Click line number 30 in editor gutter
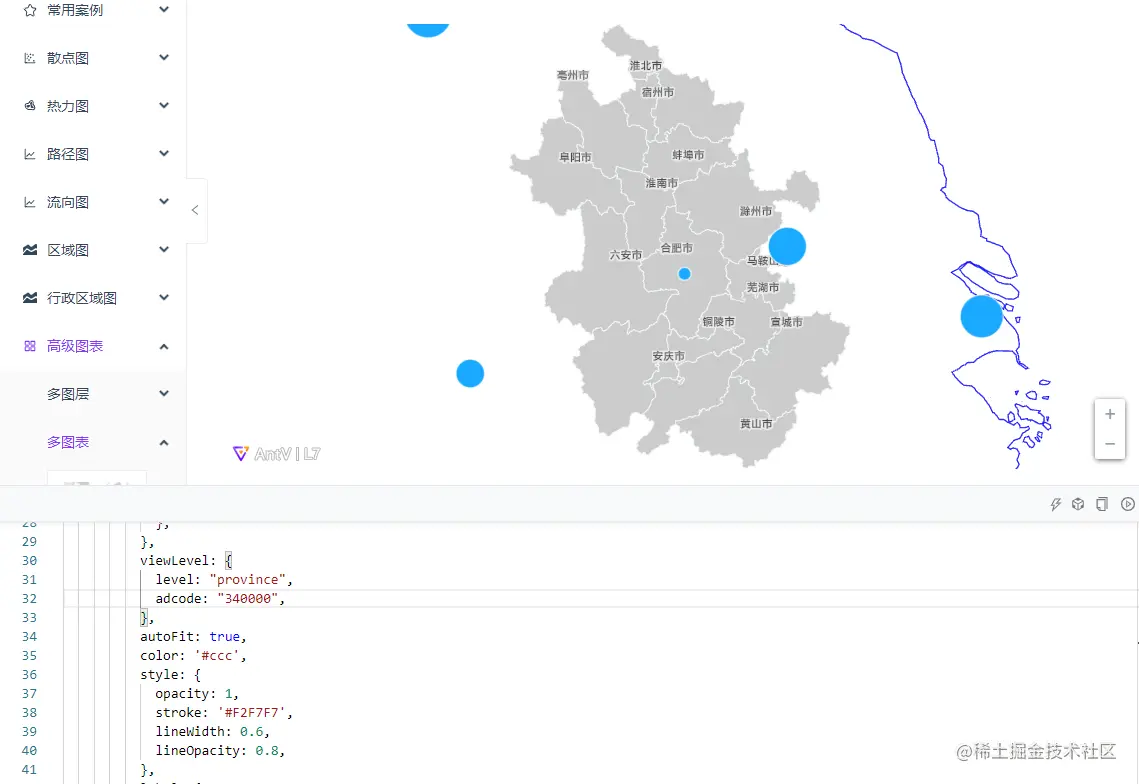The width and height of the screenshot is (1139, 784). pos(29,561)
